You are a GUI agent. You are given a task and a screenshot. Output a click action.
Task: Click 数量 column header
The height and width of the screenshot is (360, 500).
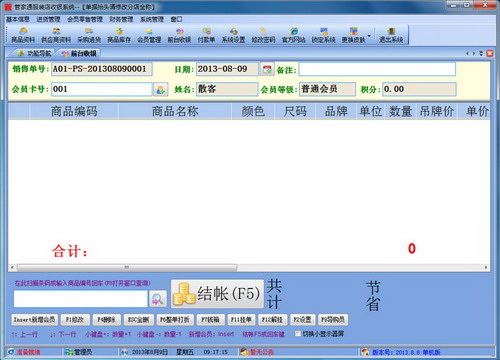tap(400, 111)
